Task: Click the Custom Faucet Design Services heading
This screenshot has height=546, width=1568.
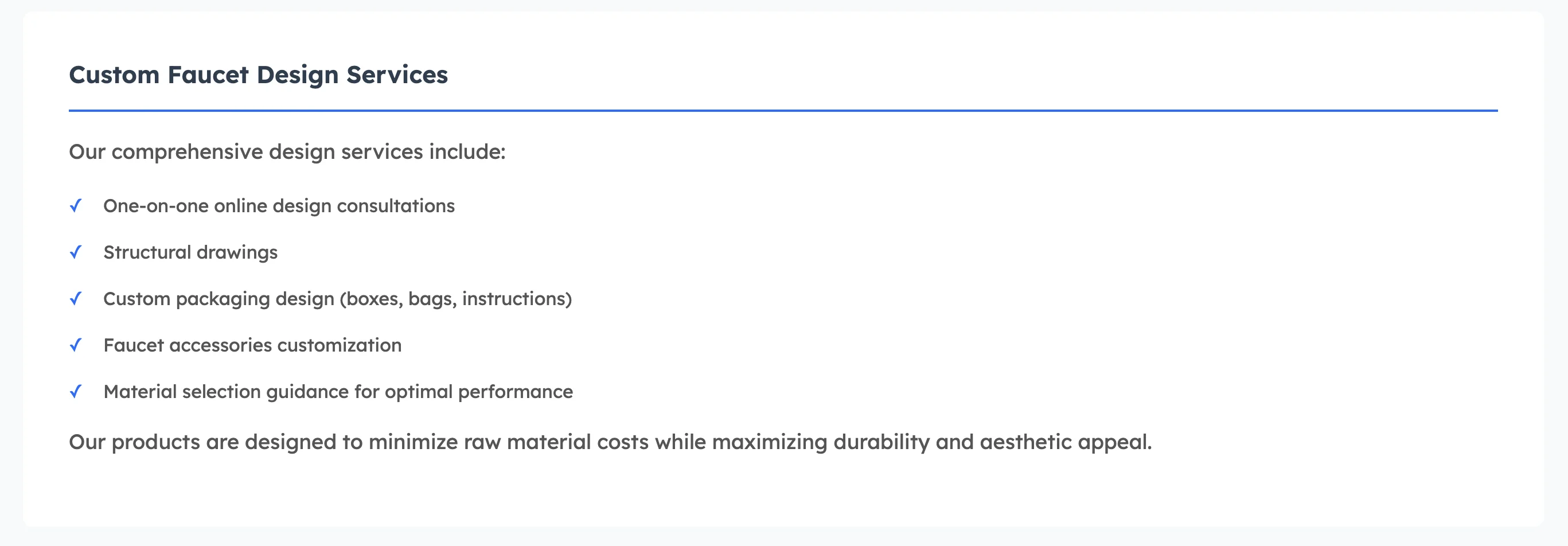Action: click(258, 75)
